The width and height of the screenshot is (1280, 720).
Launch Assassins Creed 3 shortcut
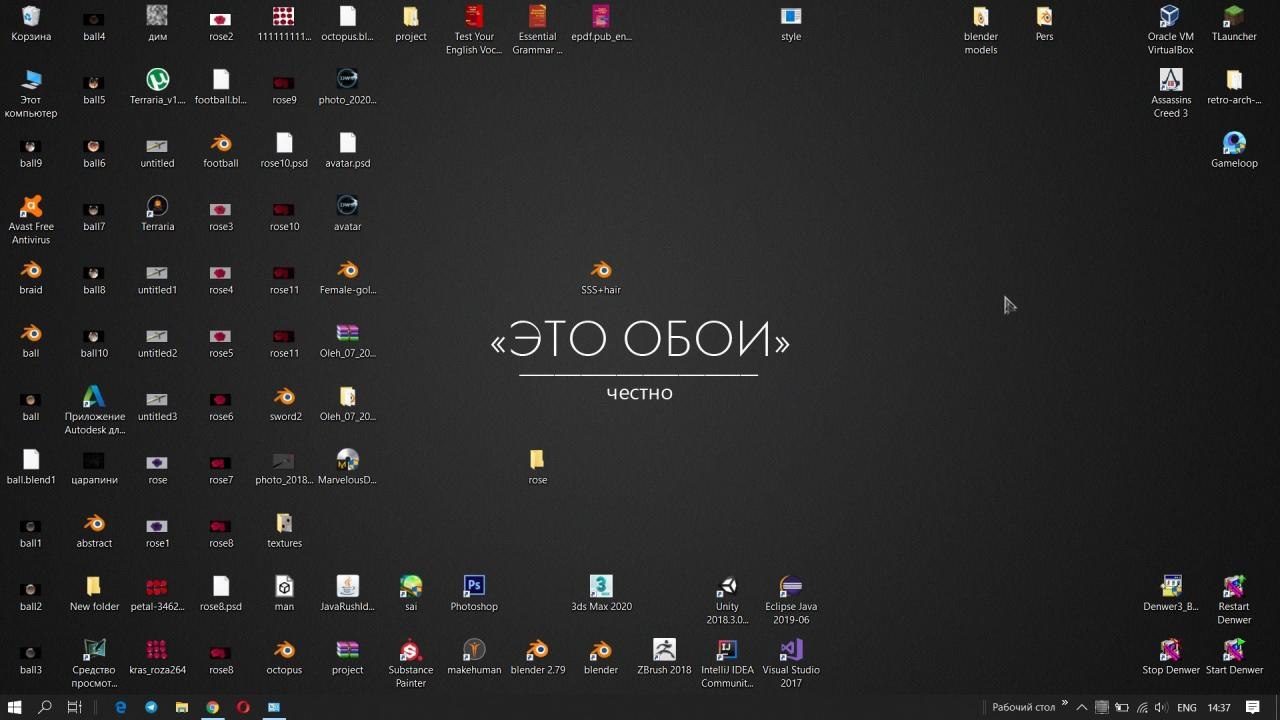pos(1171,94)
